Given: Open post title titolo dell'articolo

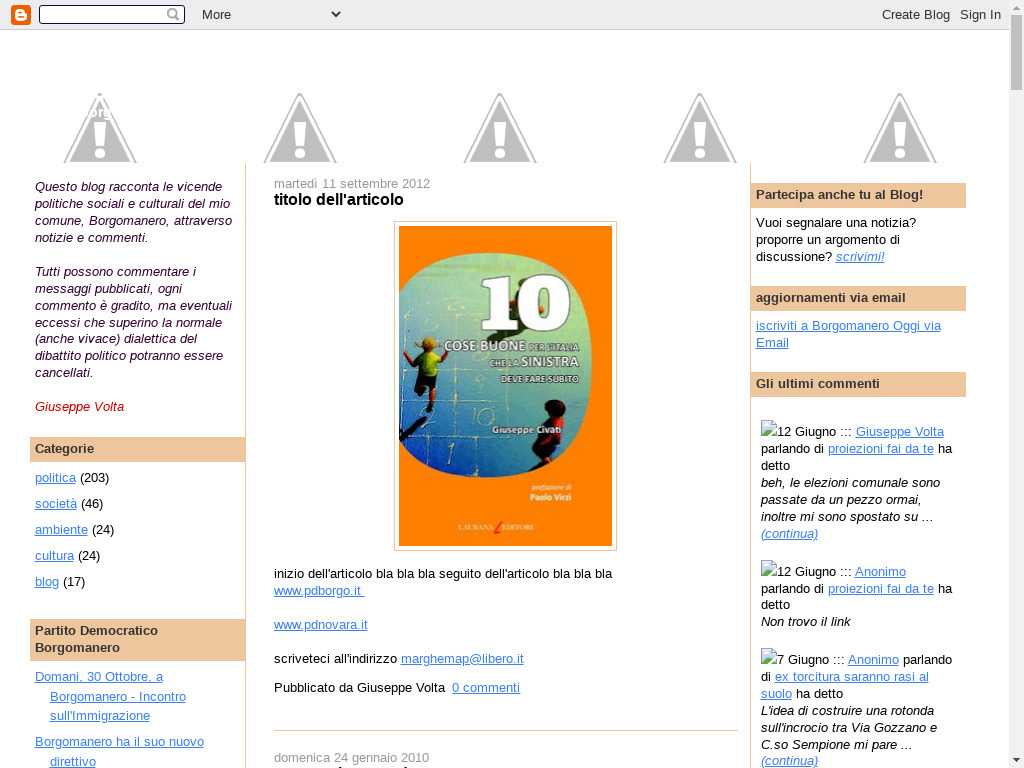Looking at the screenshot, I should pos(338,200).
